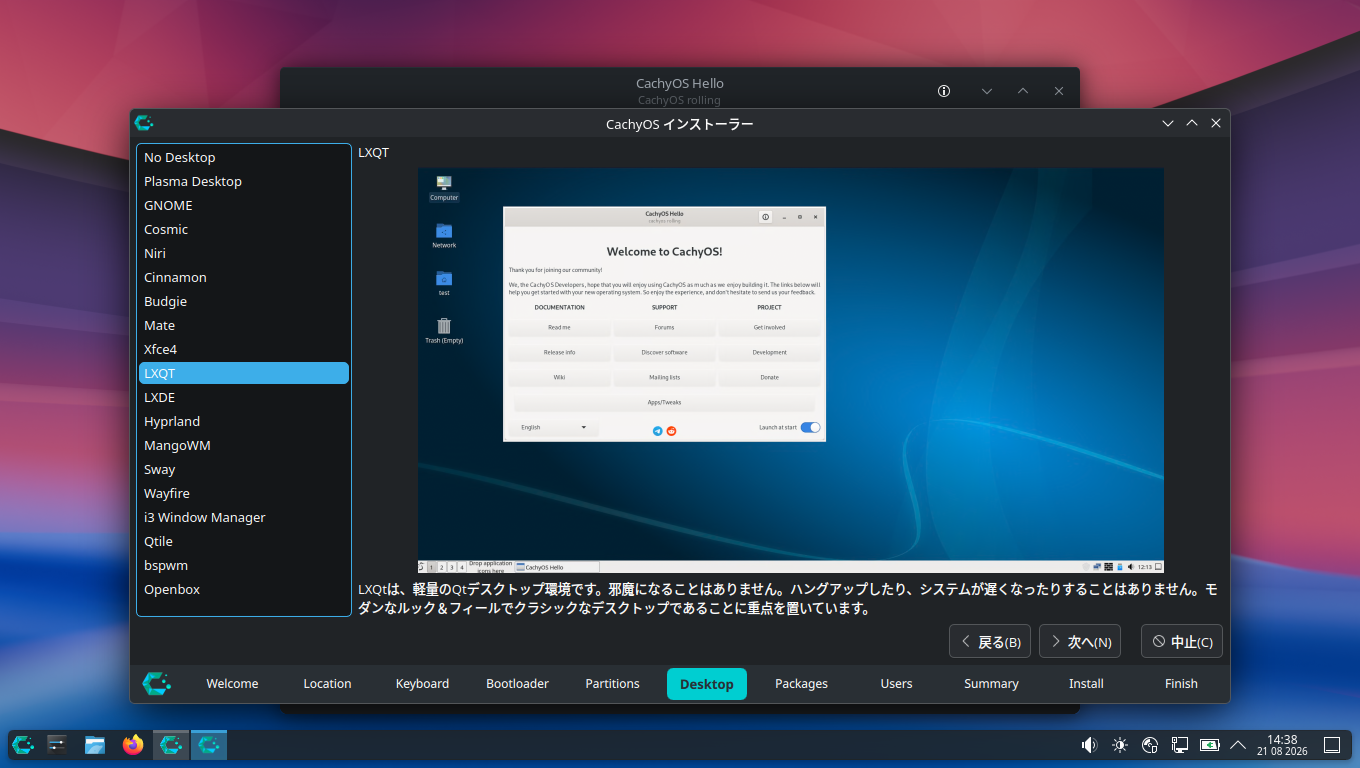Cancel the installation with 中止(C)
1360x768 pixels.
[1182, 642]
